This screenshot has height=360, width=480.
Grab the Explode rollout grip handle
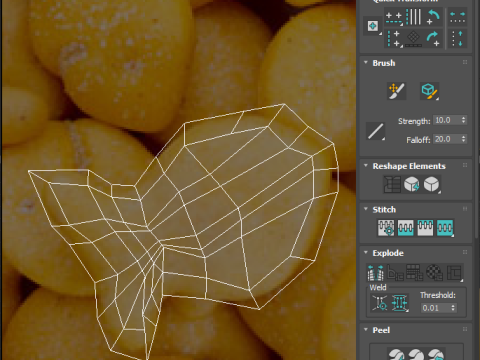tap(465, 253)
